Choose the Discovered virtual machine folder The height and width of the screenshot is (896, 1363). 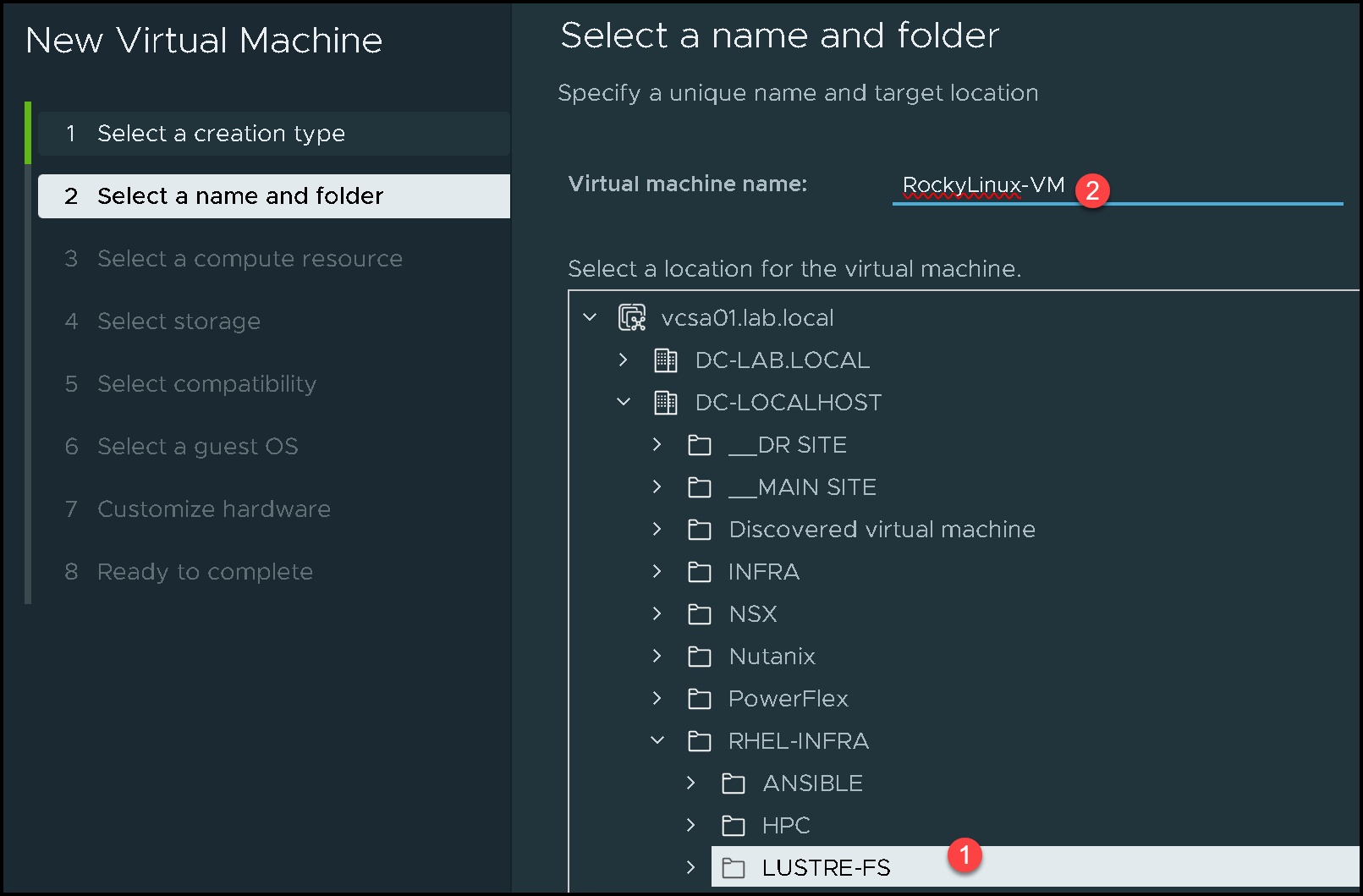(882, 530)
